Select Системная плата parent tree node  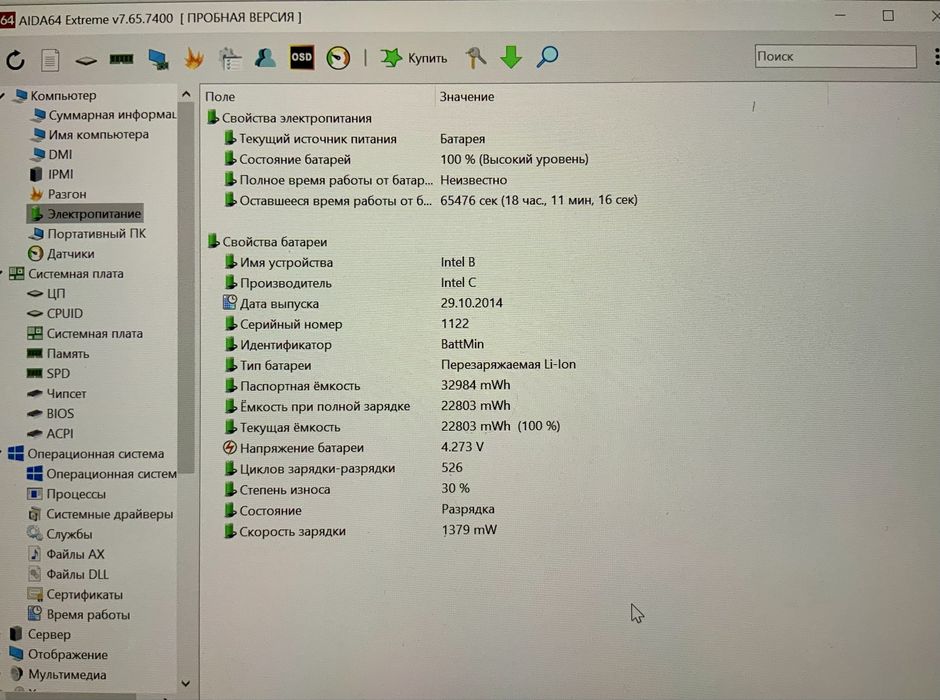[67, 273]
